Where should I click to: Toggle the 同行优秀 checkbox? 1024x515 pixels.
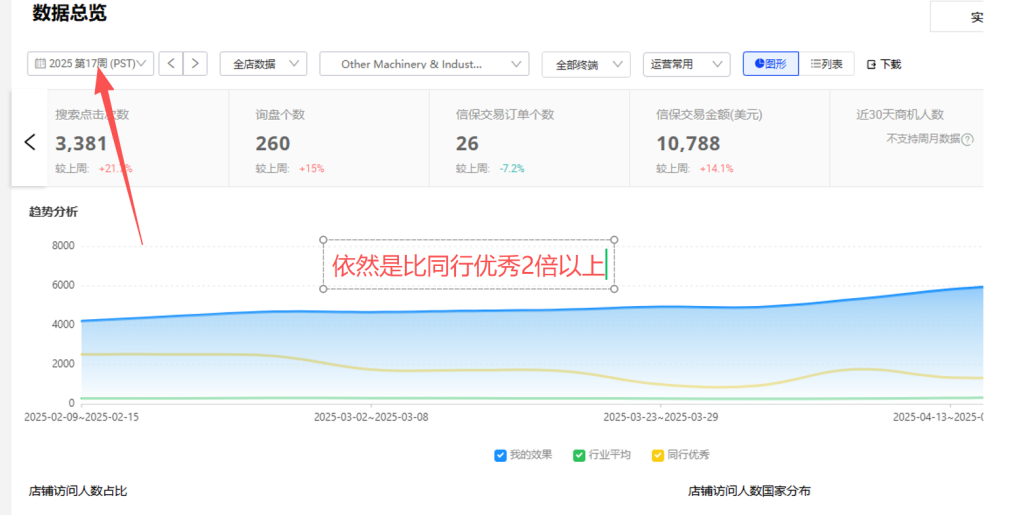coord(658,455)
